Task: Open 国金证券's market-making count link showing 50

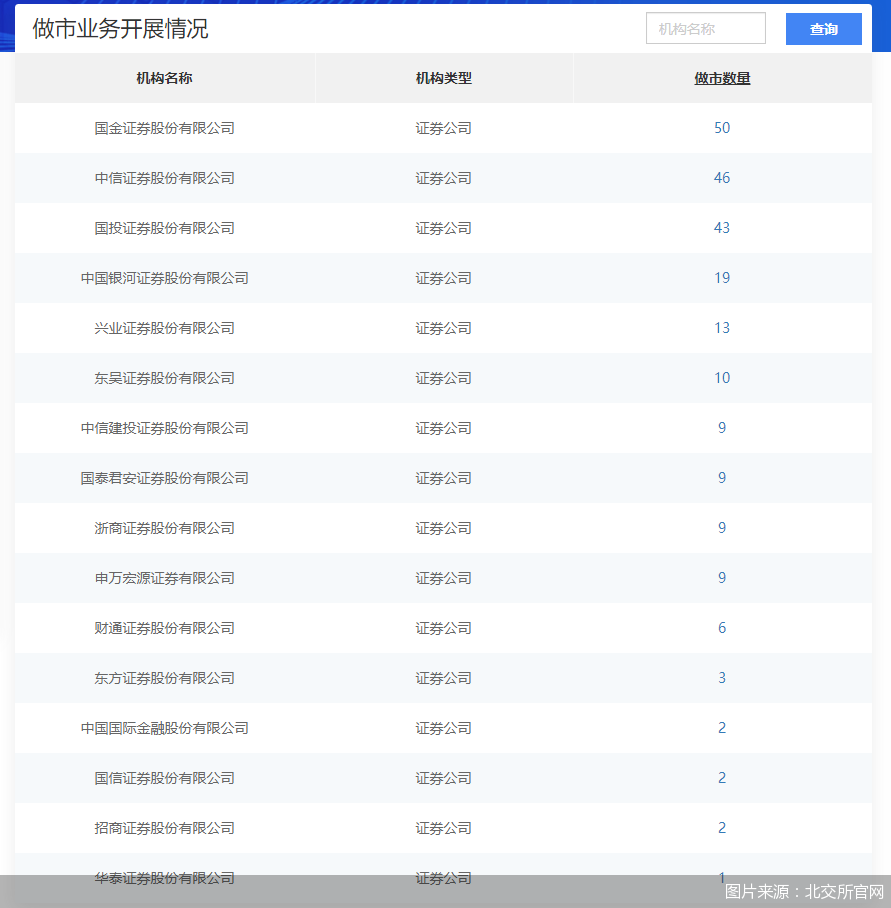Action: pyautogui.click(x=722, y=128)
